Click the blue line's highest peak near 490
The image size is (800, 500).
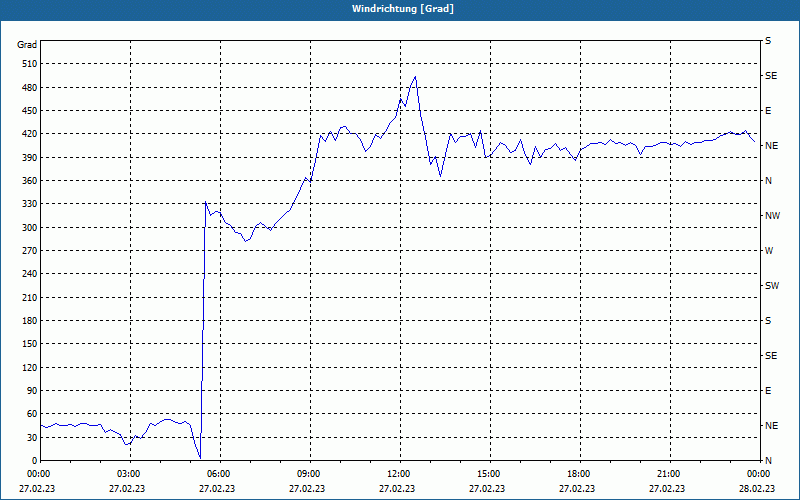pos(415,77)
